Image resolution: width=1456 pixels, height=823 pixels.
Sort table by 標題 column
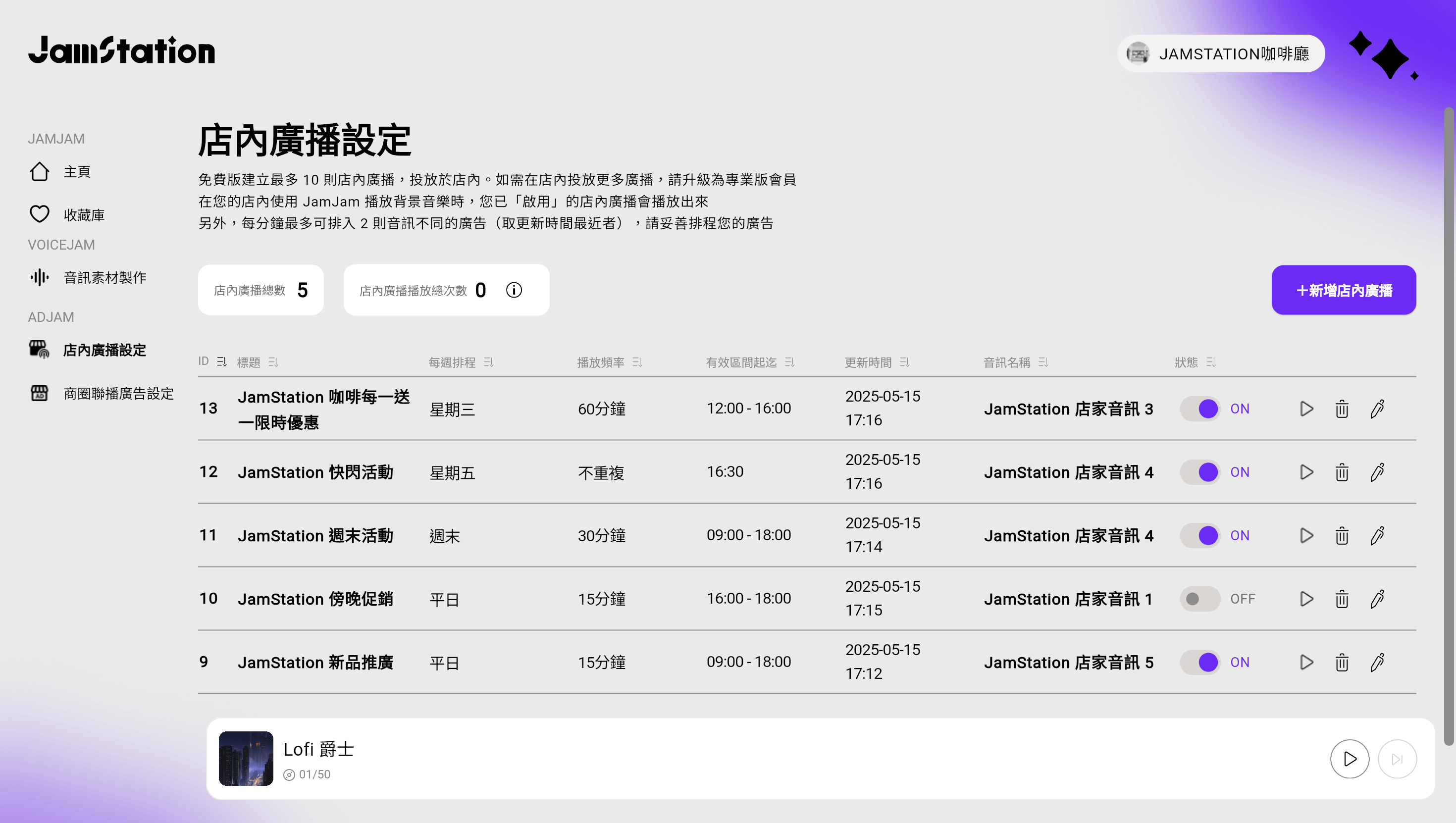[273, 362]
